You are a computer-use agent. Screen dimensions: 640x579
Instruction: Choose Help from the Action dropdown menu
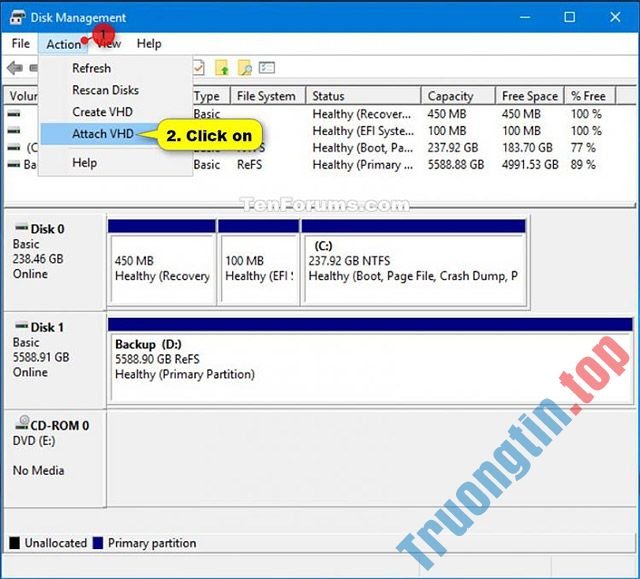[x=116, y=163]
